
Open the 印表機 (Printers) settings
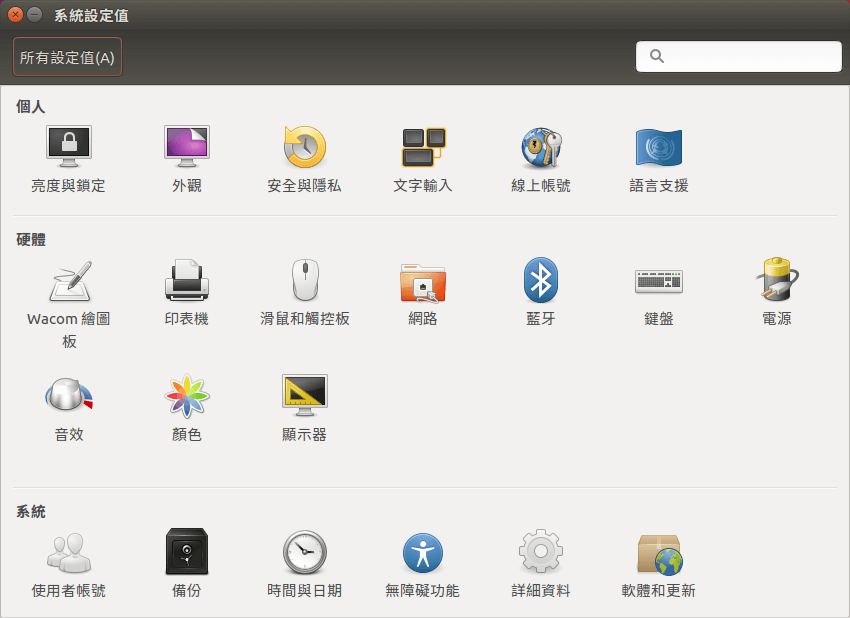click(186, 290)
